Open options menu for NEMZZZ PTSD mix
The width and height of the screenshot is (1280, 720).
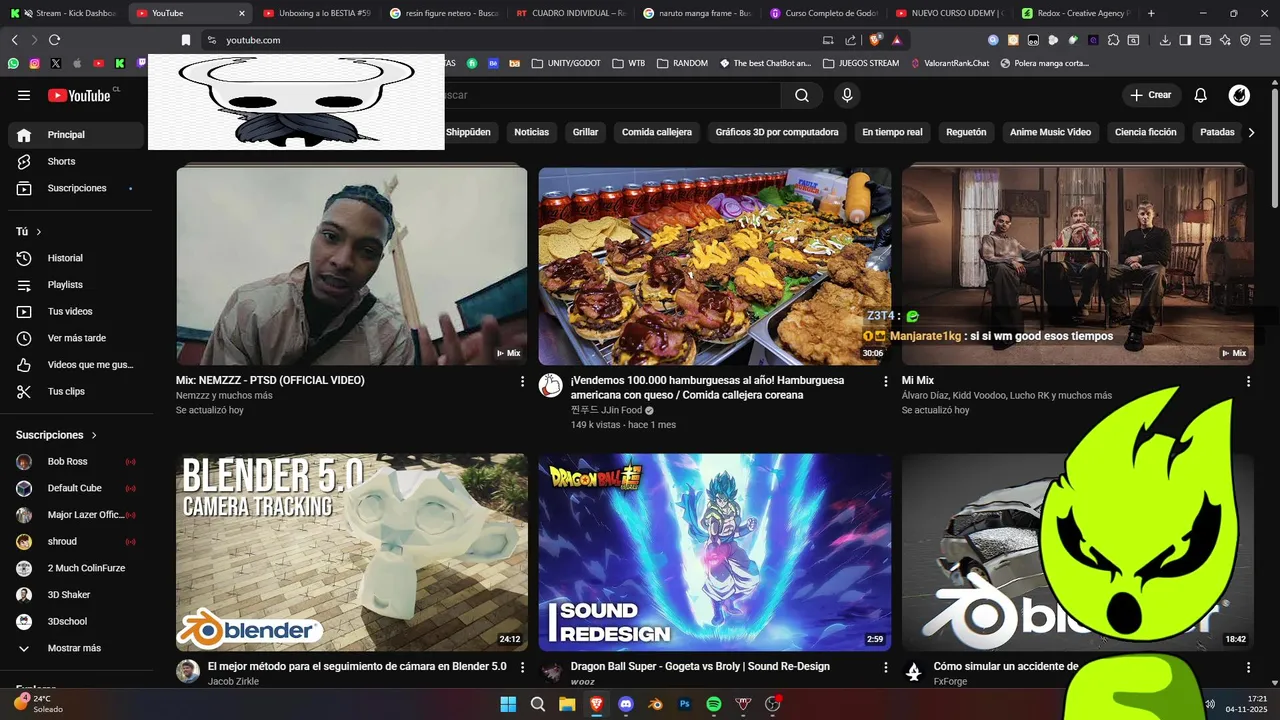coord(522,381)
